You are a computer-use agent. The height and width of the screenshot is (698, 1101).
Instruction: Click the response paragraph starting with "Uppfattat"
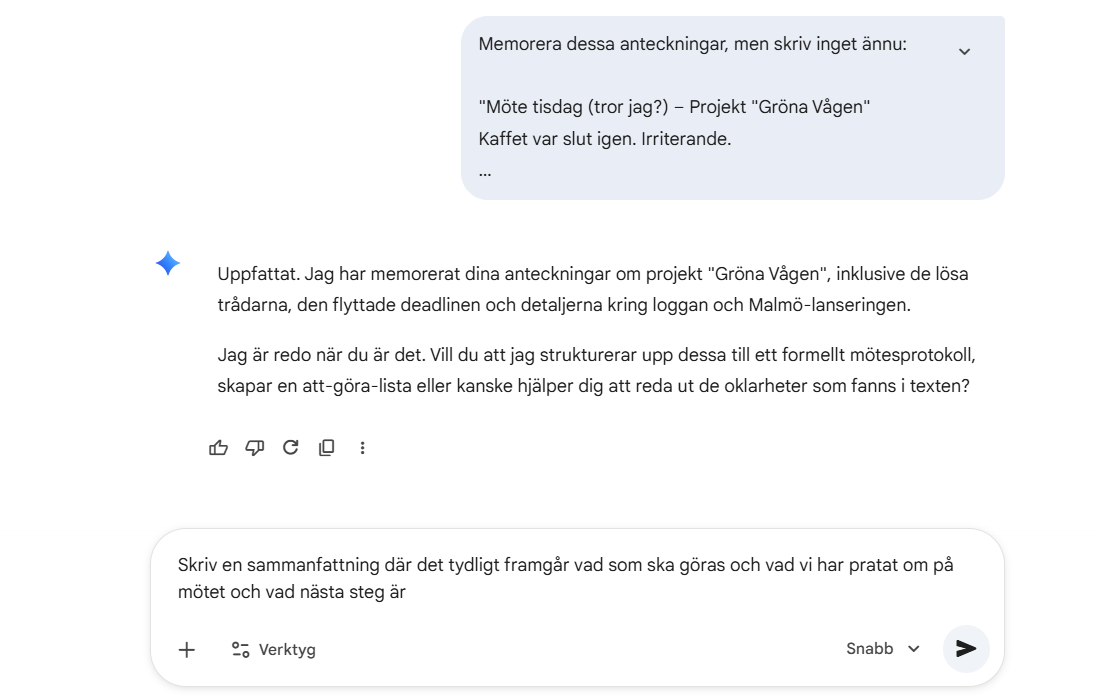pos(592,289)
